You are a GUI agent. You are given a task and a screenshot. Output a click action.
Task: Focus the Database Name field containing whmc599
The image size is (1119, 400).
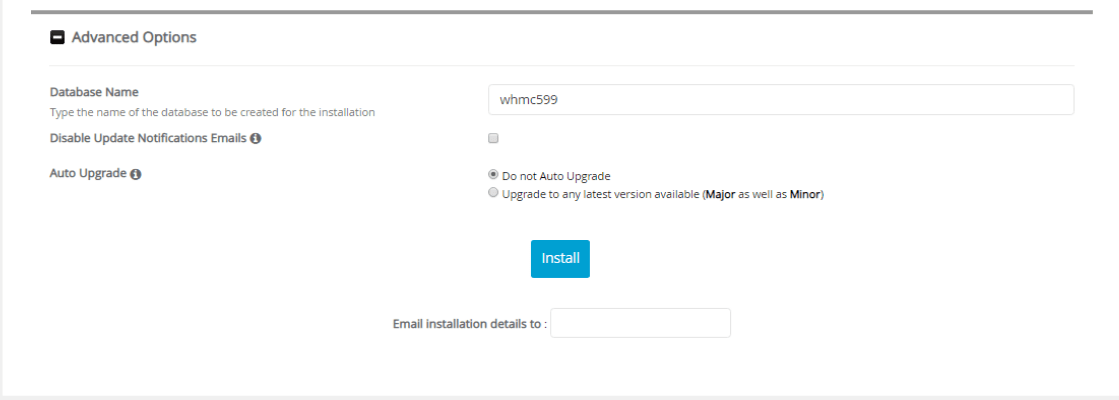coord(781,100)
